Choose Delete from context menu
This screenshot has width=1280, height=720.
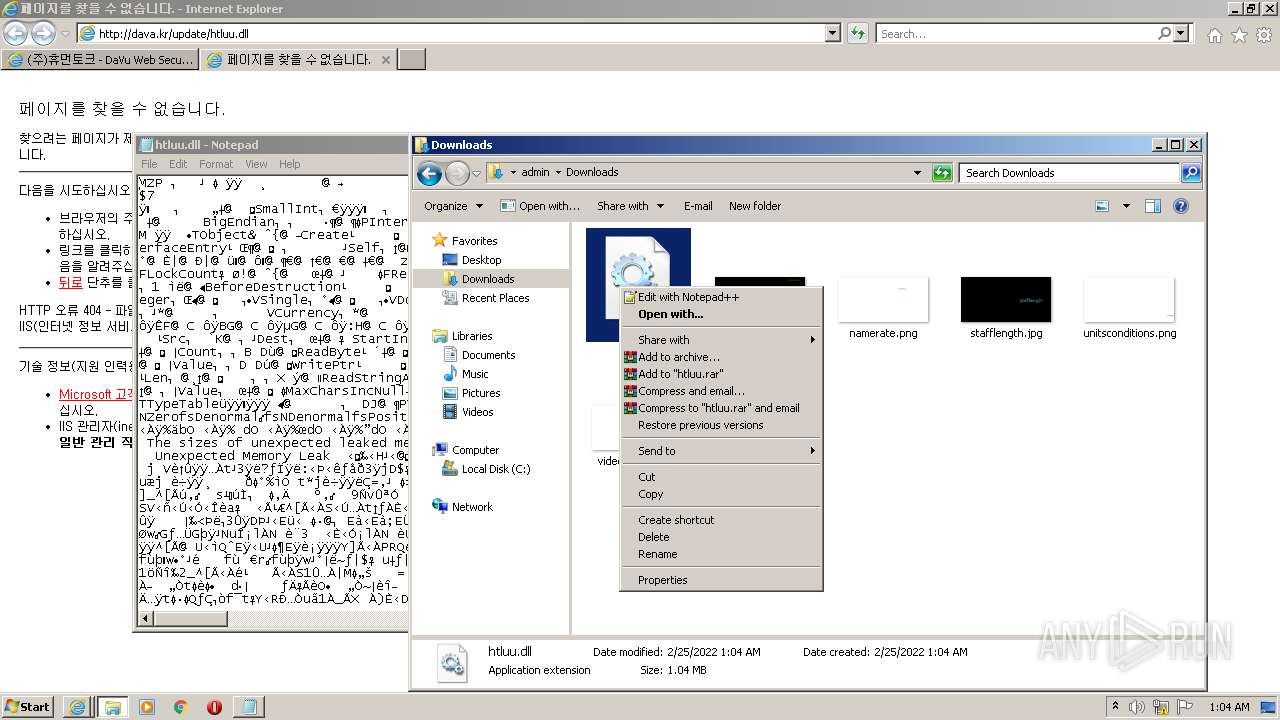pyautogui.click(x=653, y=537)
